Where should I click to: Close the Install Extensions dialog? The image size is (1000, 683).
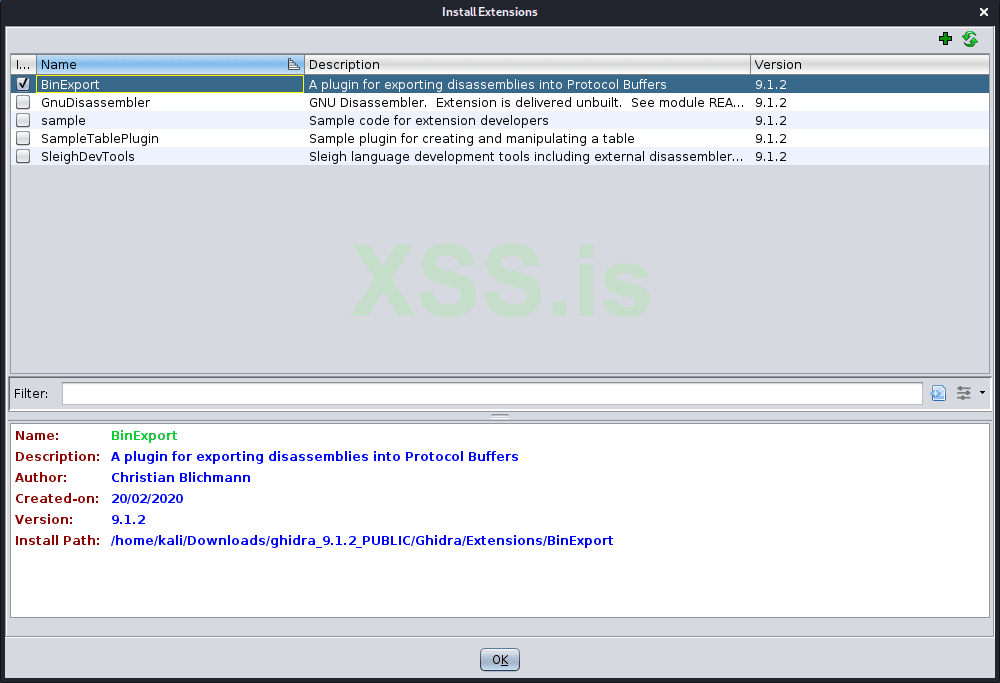click(x=983, y=11)
